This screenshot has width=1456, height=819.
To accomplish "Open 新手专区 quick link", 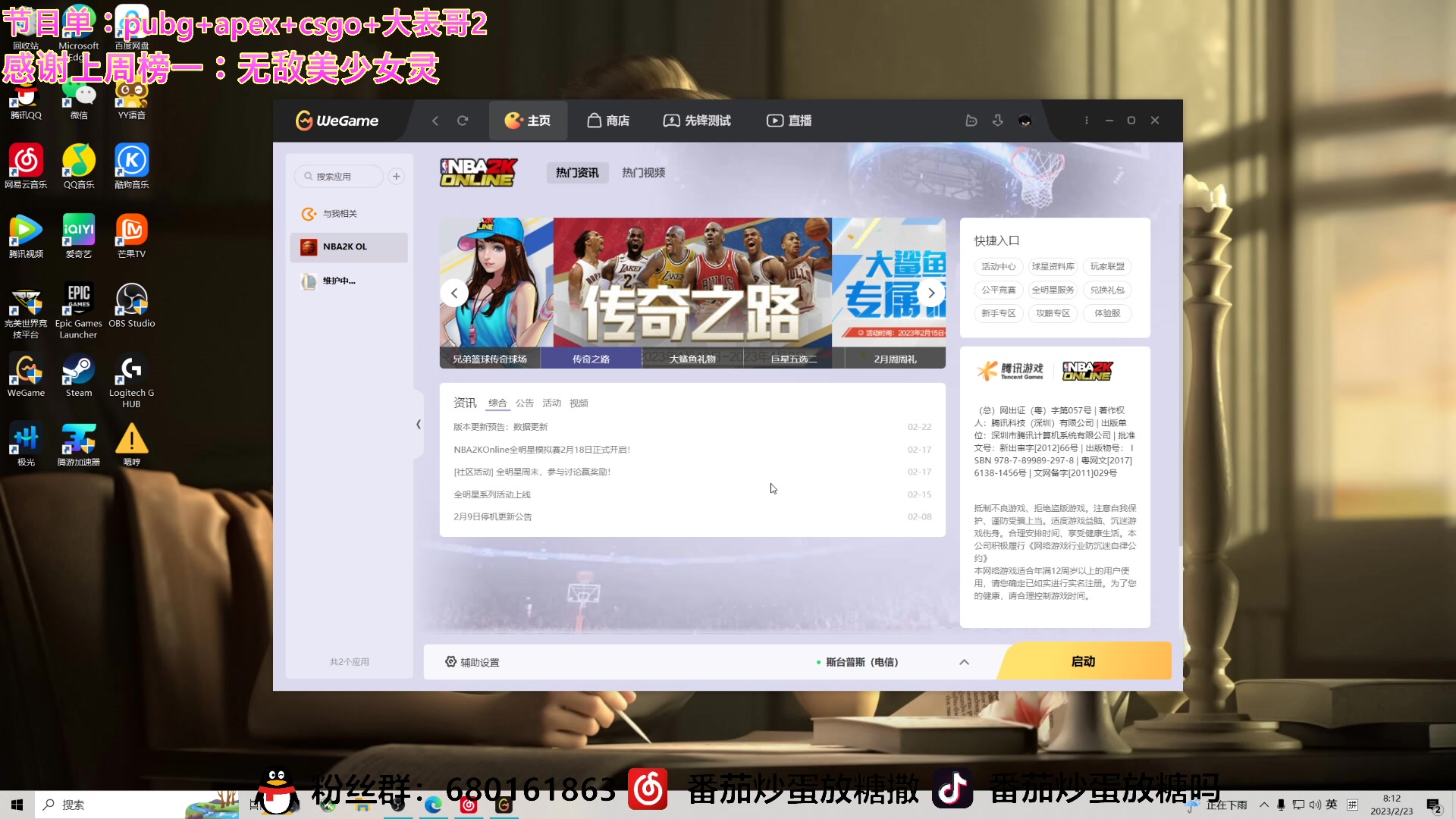I will click(x=998, y=313).
